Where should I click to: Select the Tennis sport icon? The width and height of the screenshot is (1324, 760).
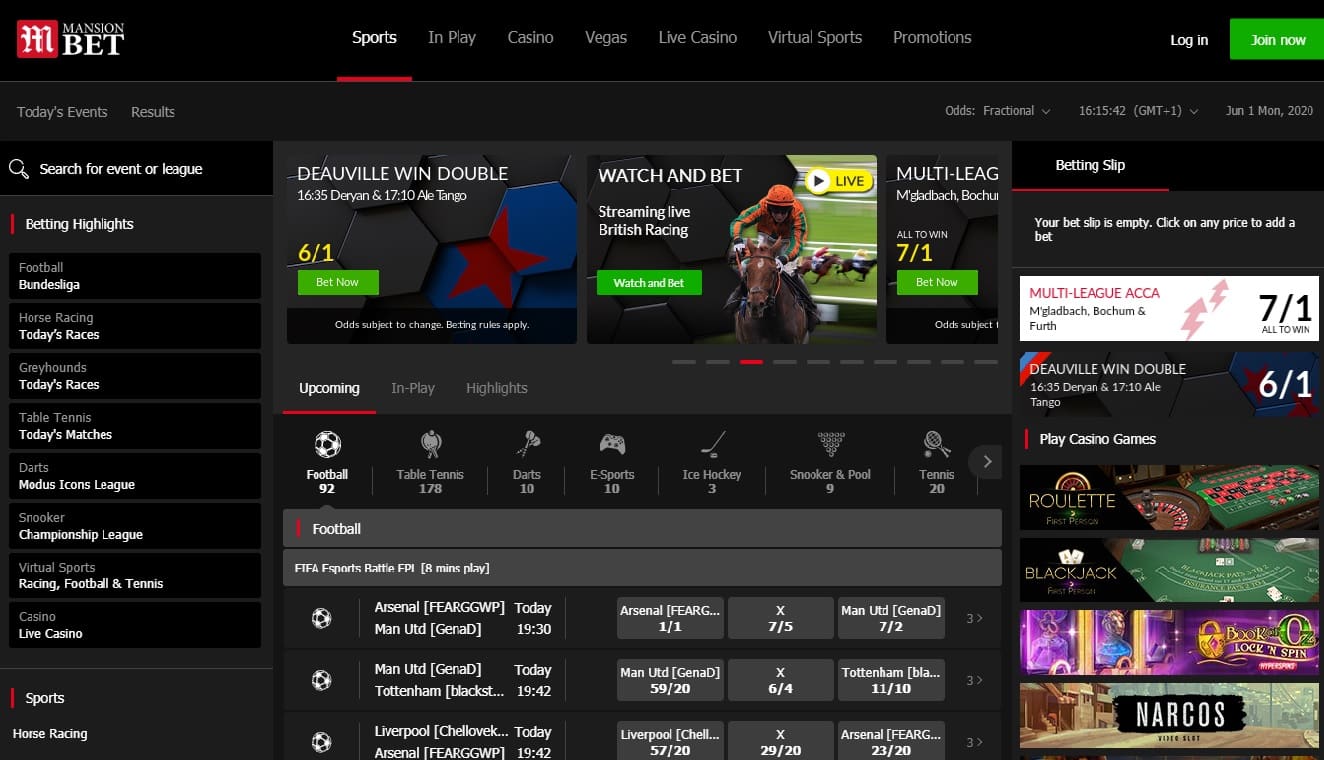937,444
